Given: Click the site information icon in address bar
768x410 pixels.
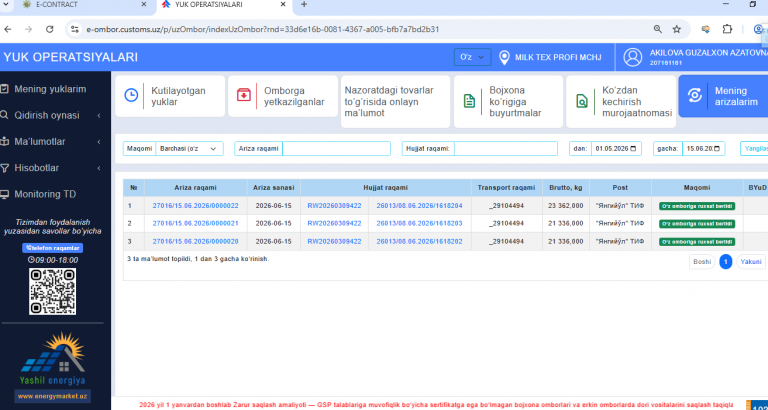Looking at the screenshot, I should click(75, 29).
